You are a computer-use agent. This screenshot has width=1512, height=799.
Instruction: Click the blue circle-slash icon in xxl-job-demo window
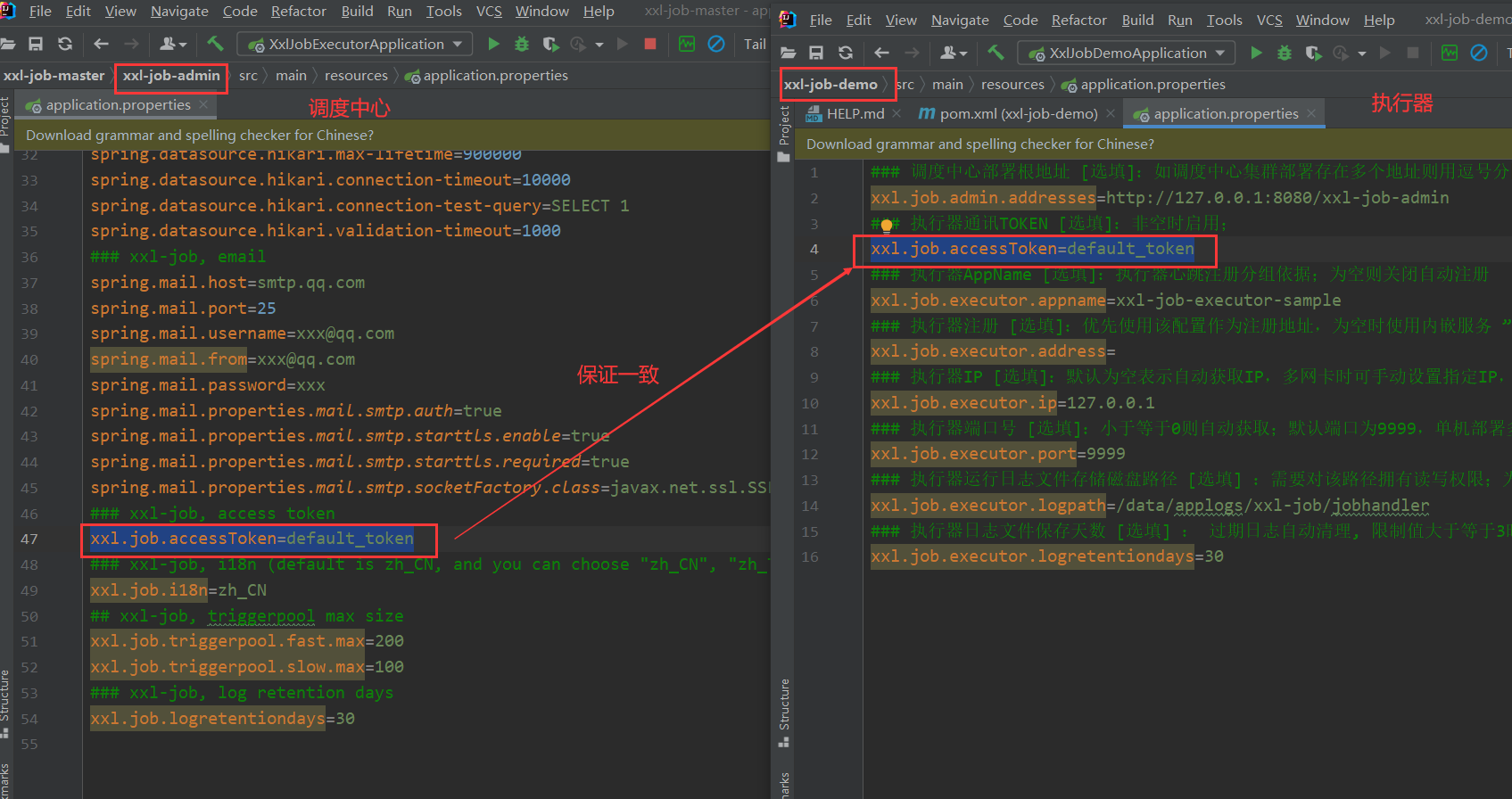(x=1478, y=53)
